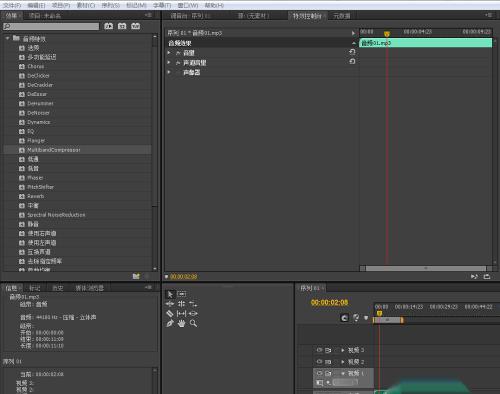Open the 编辑(E) menu

click(x=36, y=5)
